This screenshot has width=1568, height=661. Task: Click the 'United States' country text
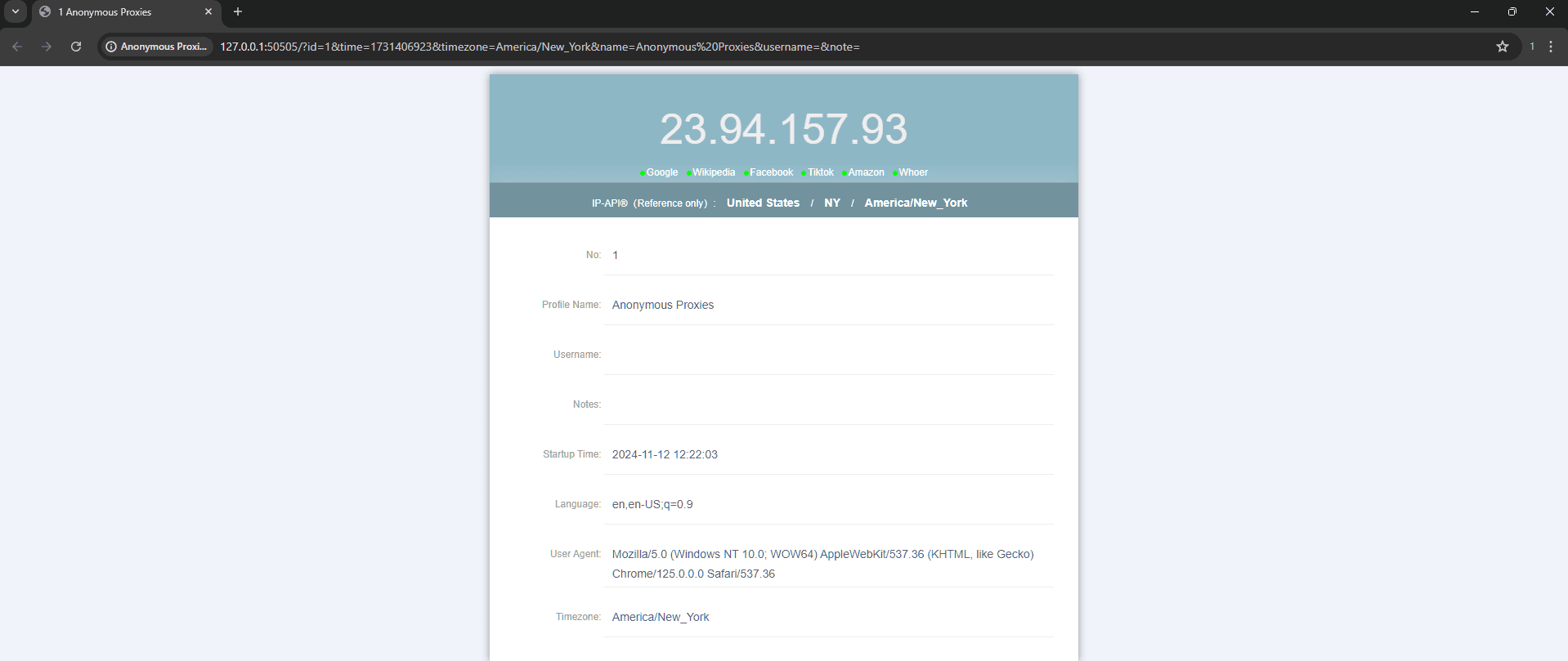[763, 203]
